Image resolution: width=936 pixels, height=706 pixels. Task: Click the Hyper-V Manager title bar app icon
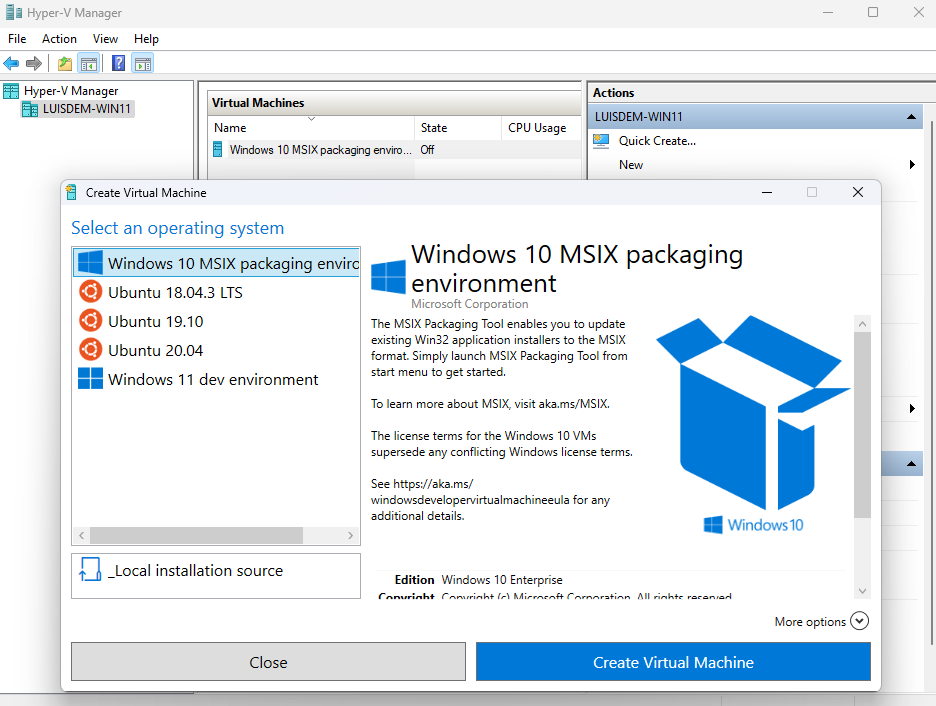[14, 13]
